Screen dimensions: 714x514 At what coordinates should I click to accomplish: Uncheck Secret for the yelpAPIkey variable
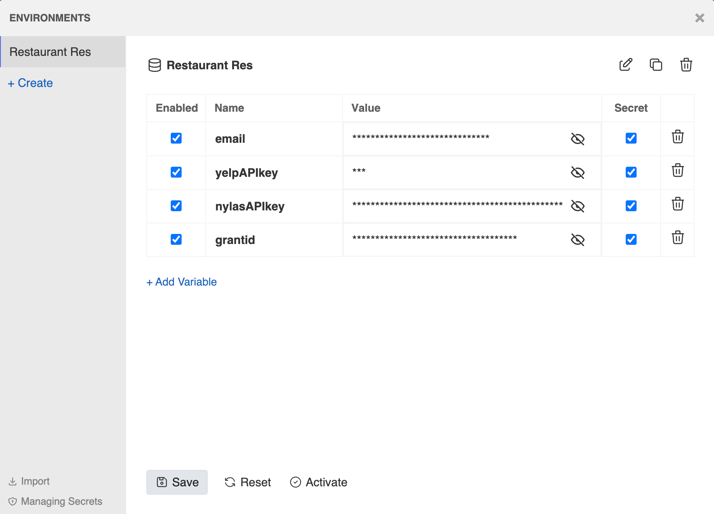[631, 172]
